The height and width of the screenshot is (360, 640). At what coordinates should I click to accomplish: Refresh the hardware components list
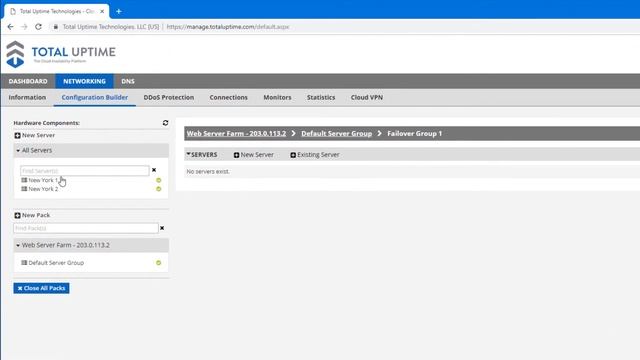165,123
